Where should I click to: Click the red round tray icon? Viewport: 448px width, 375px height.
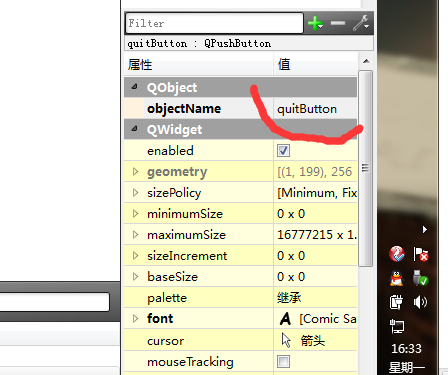pos(397,254)
